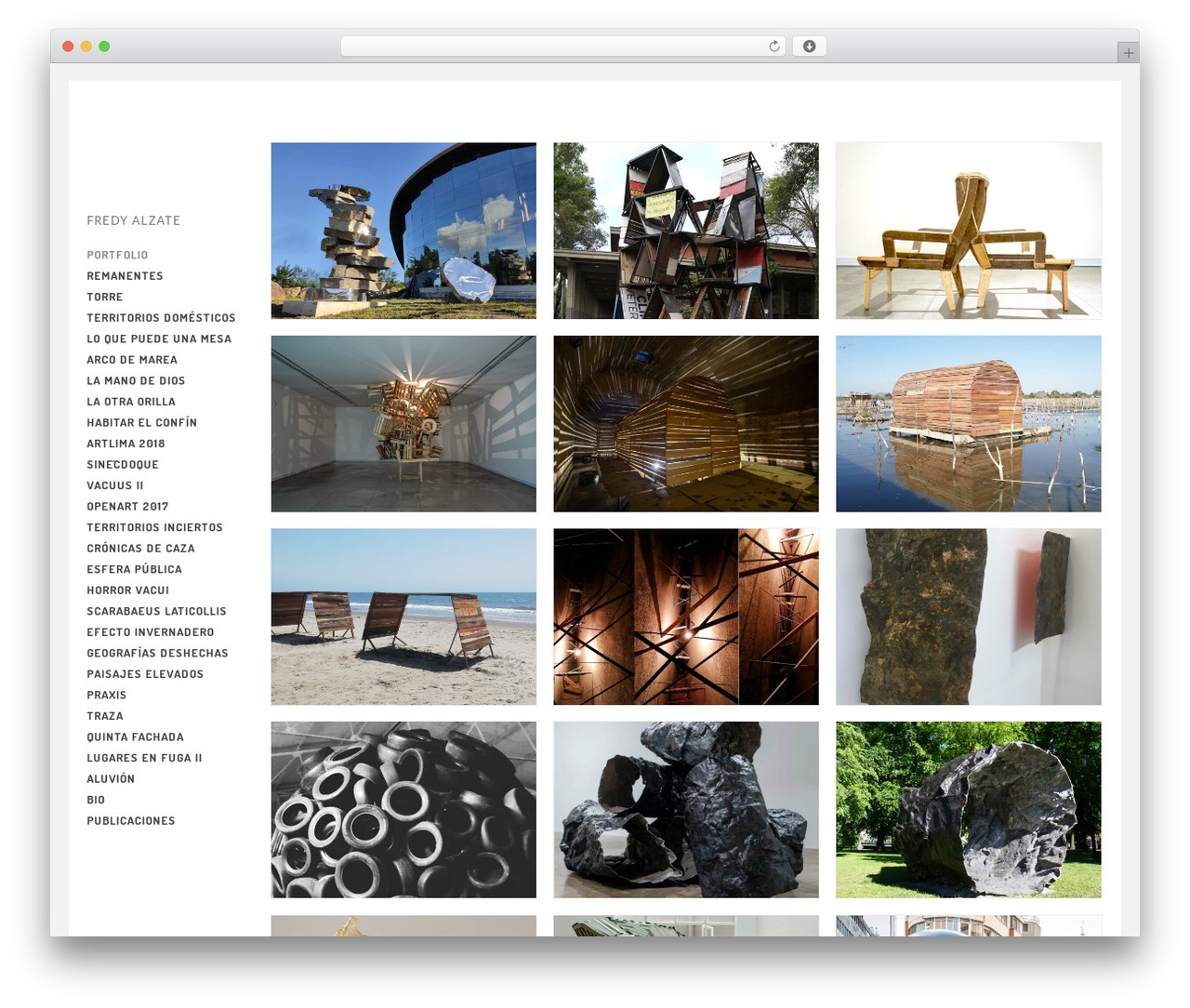Open the FREDY ALZATE site title
Image resolution: width=1190 pixels, height=1008 pixels.
coord(134,220)
